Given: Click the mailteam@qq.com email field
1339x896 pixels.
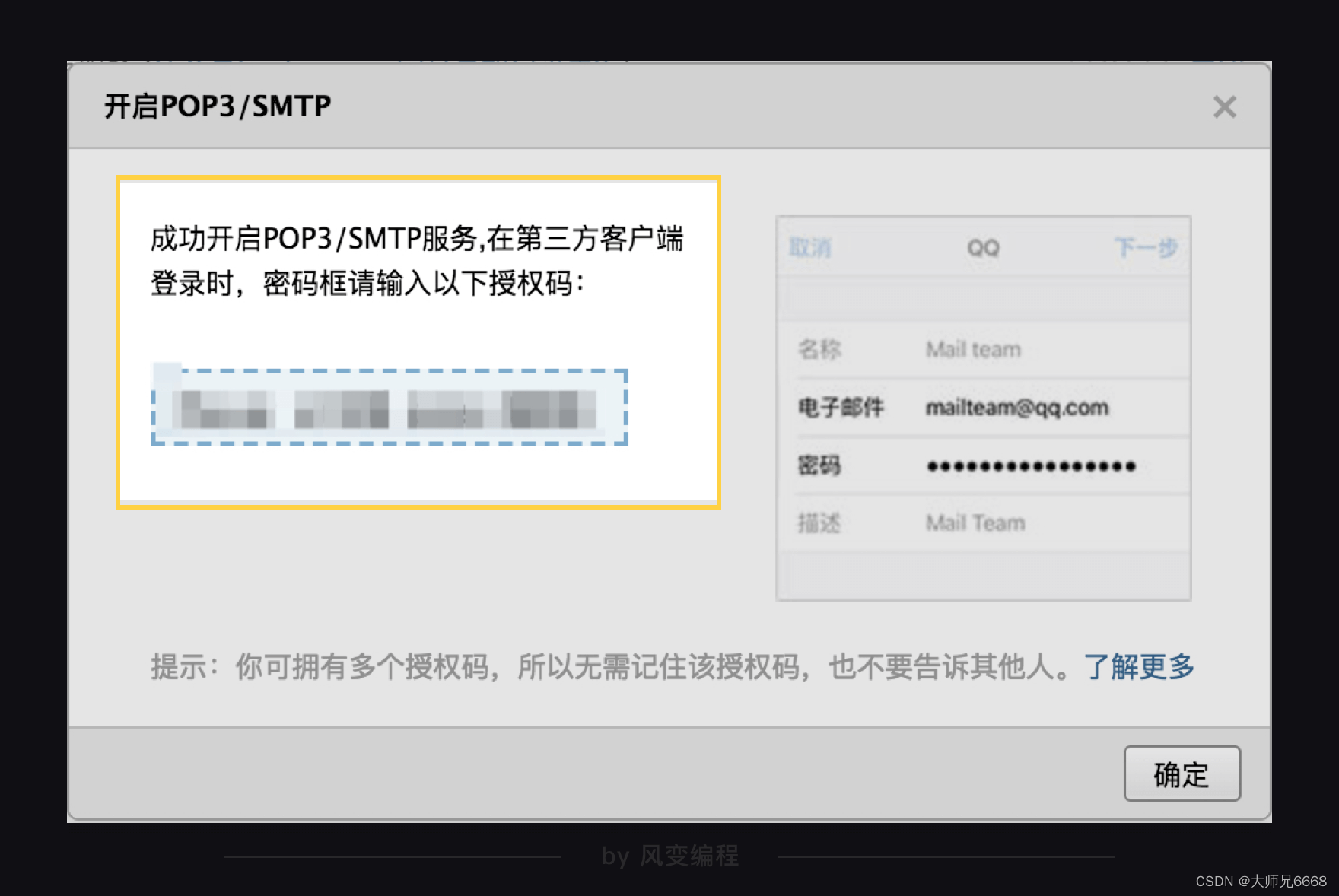Looking at the screenshot, I should [x=1016, y=408].
